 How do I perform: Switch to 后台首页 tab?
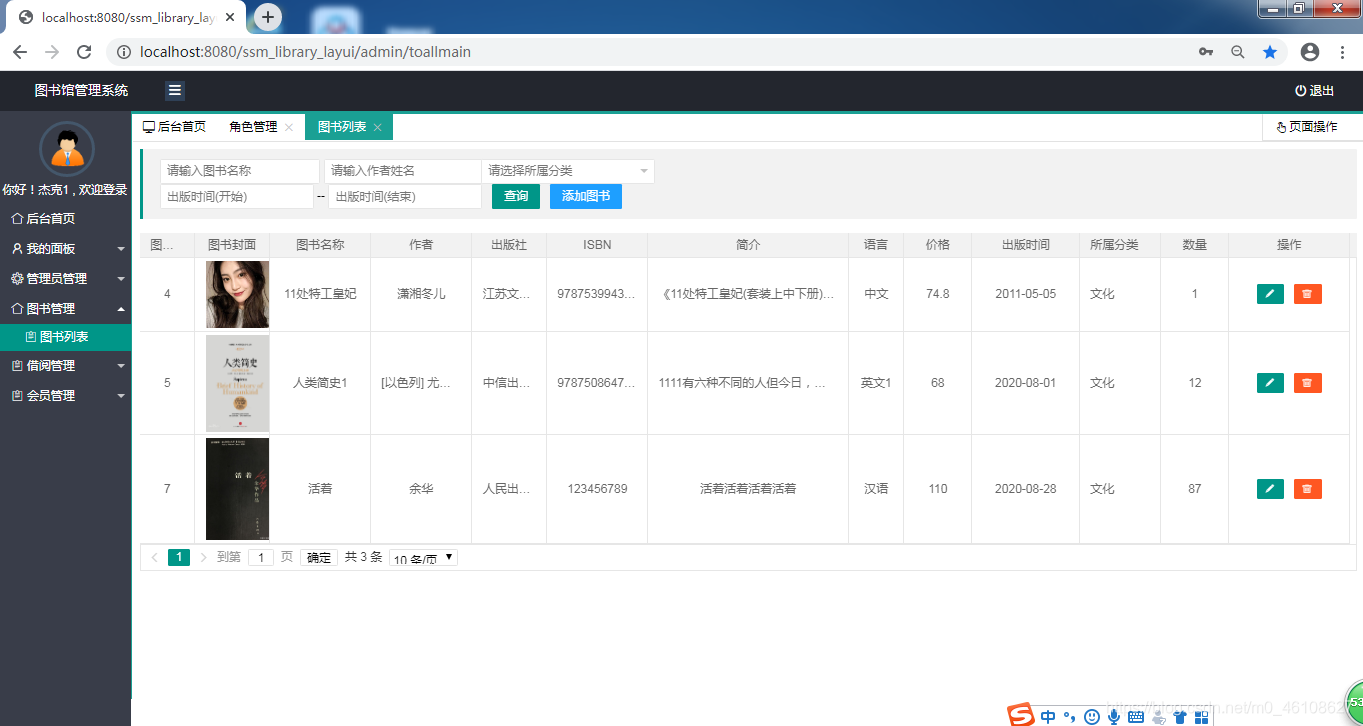point(174,127)
